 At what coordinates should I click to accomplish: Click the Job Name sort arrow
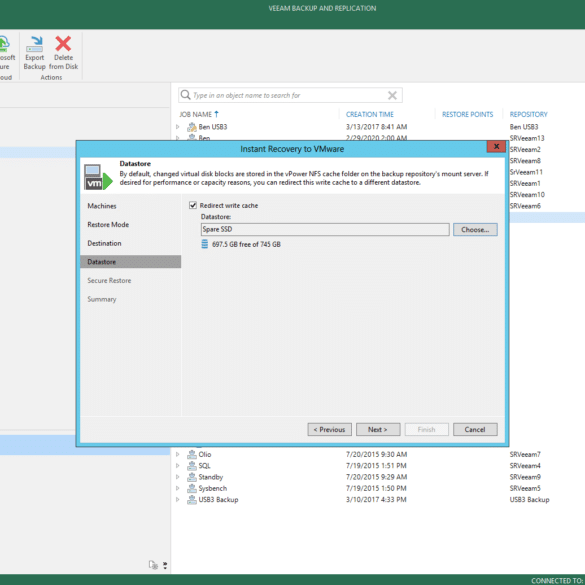(x=216, y=114)
